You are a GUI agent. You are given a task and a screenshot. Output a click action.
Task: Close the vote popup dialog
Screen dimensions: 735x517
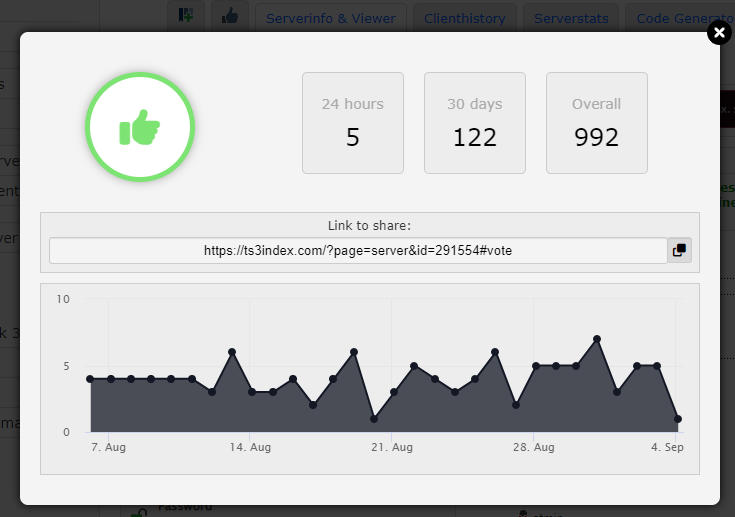point(719,33)
